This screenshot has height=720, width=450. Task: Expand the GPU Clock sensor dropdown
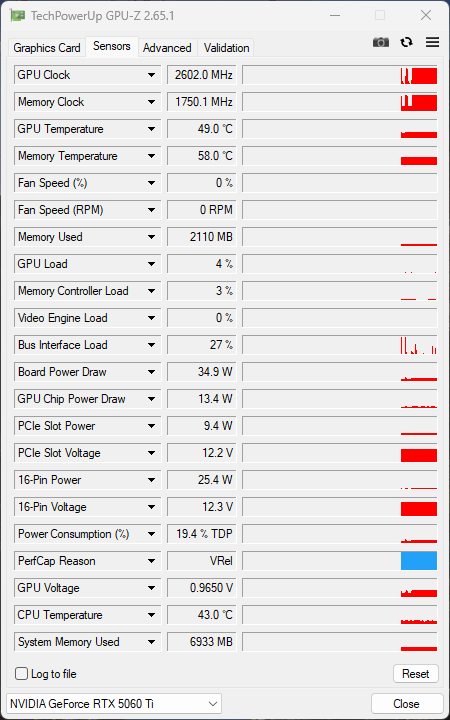click(151, 75)
